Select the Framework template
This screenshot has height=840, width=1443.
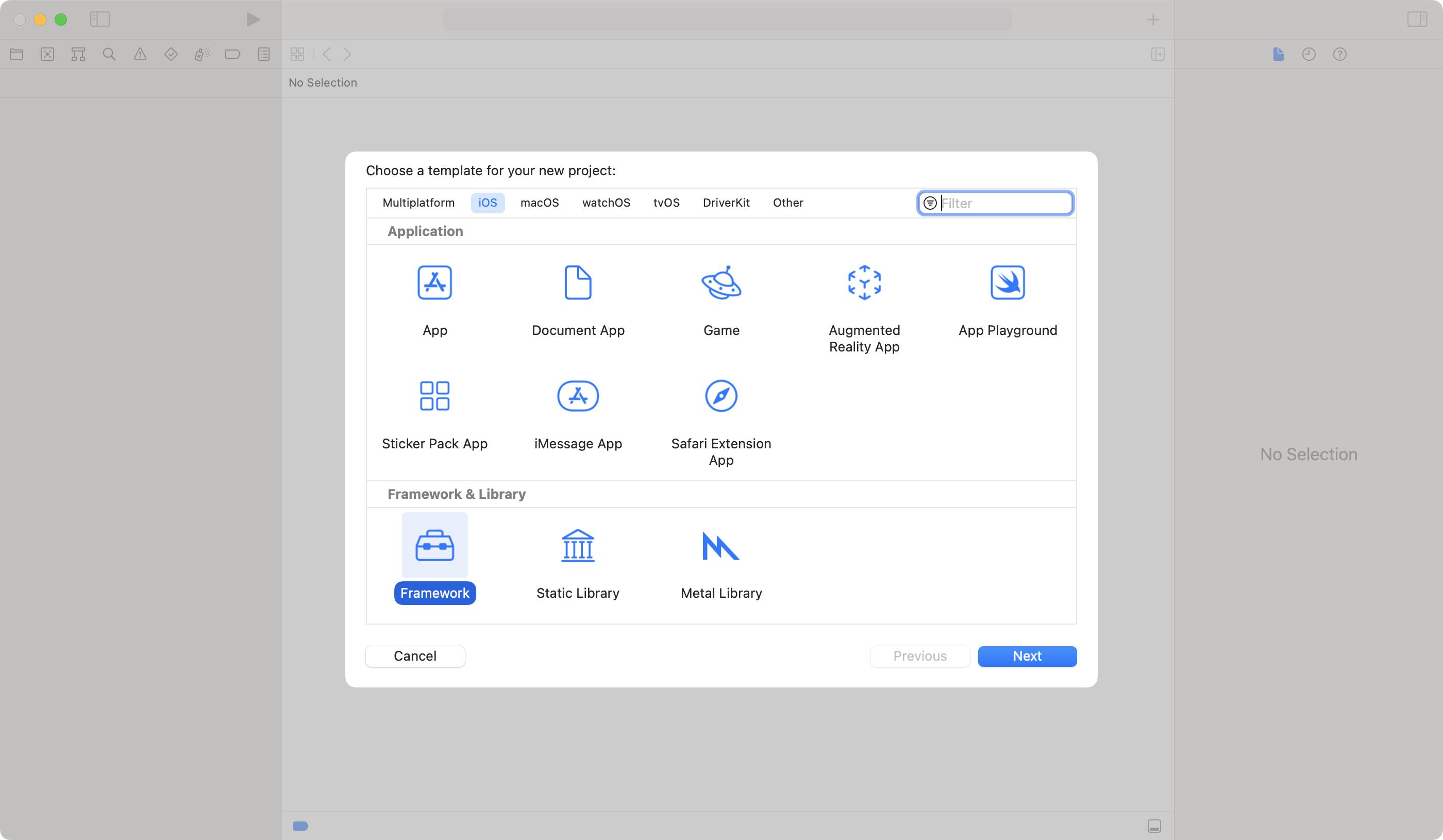[x=434, y=546]
